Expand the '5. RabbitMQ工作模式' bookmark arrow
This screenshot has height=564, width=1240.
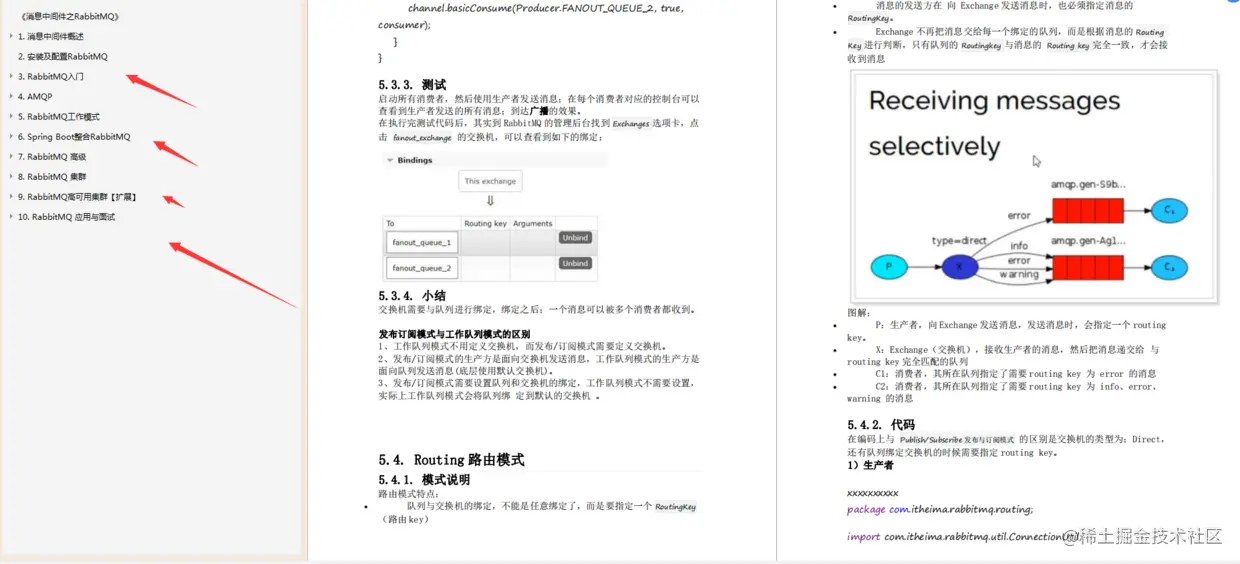[11, 117]
